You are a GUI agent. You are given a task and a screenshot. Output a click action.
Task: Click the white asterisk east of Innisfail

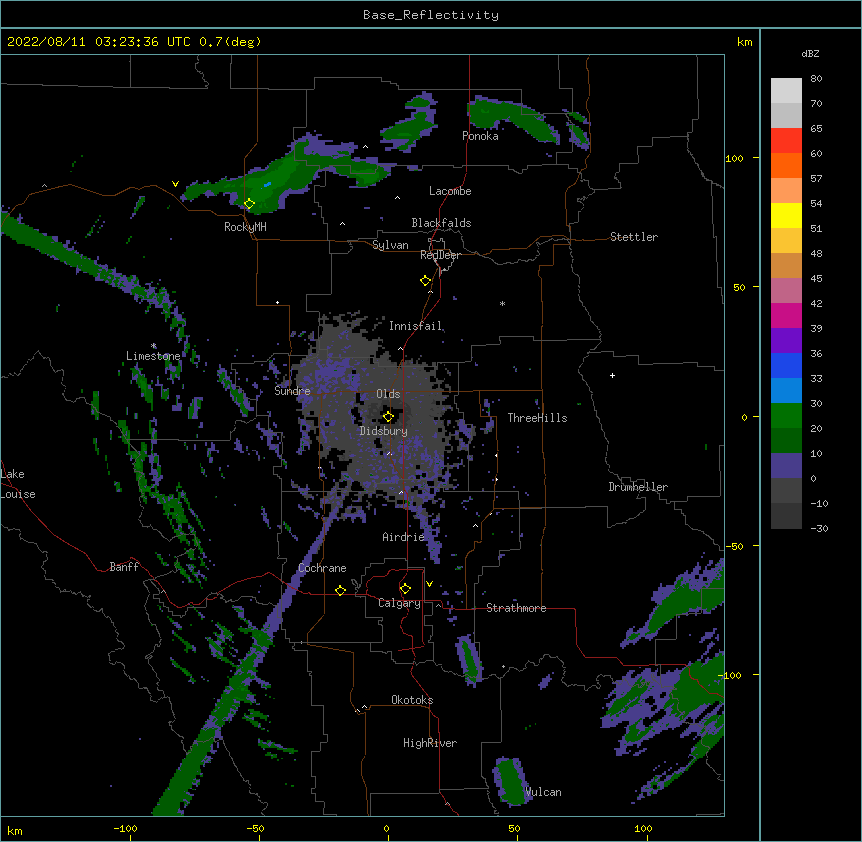[x=502, y=303]
